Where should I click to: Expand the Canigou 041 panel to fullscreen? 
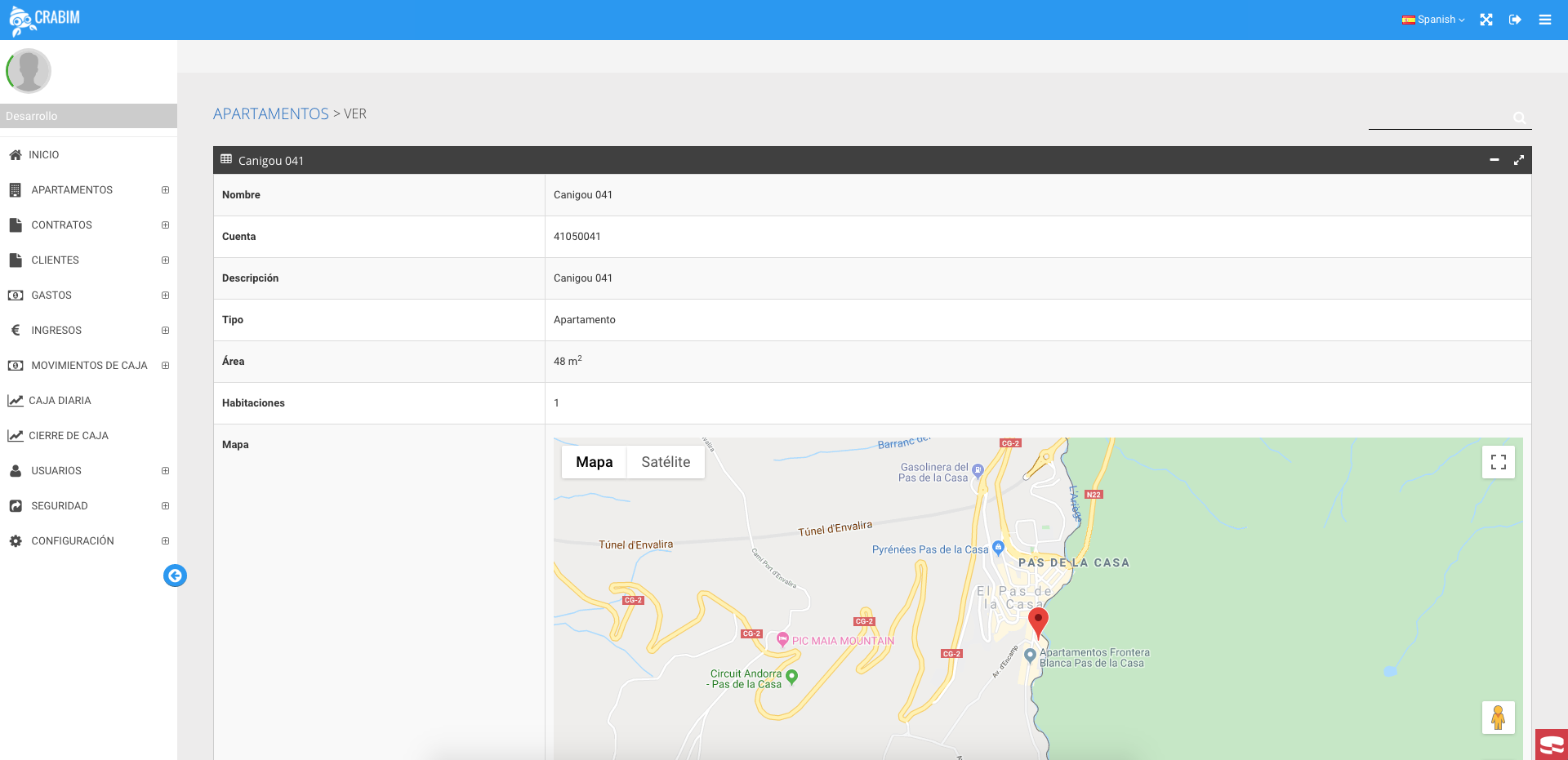pyautogui.click(x=1519, y=160)
